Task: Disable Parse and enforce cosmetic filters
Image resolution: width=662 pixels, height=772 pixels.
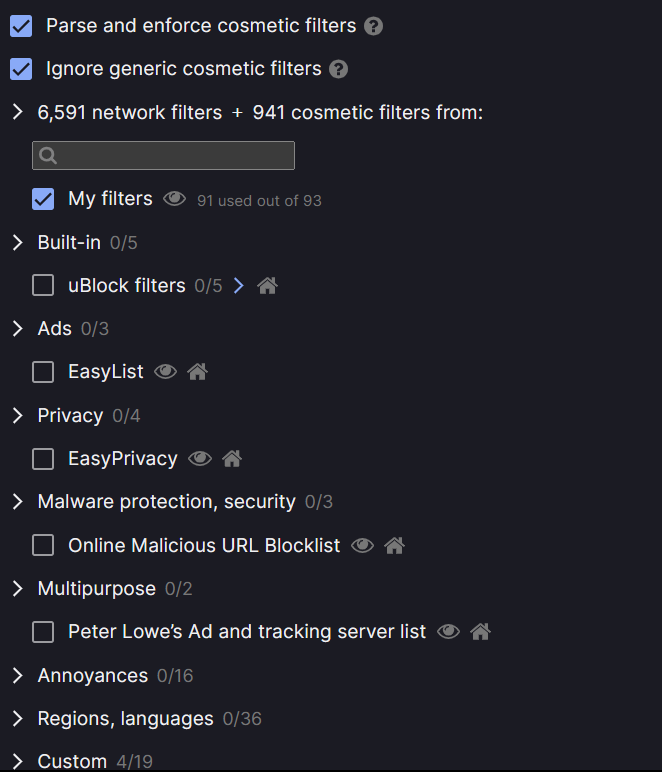Action: 21,26
